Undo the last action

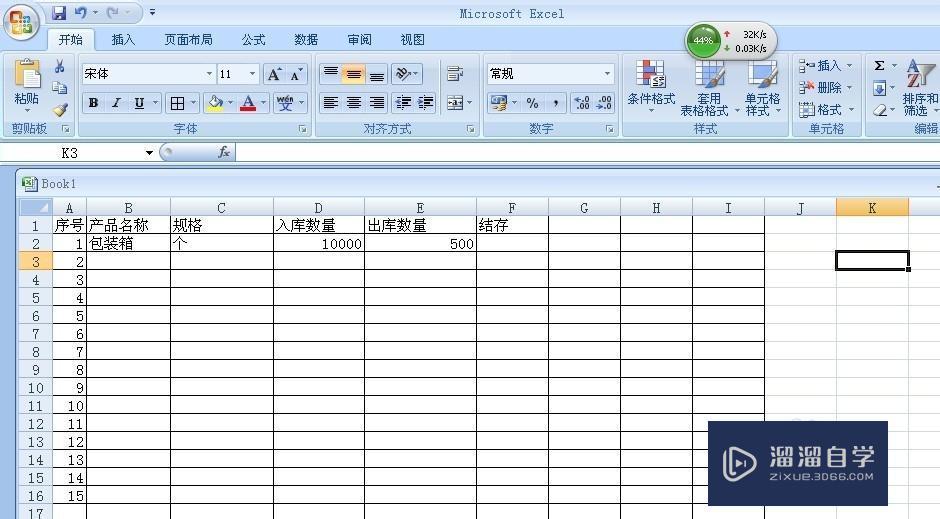(x=80, y=12)
